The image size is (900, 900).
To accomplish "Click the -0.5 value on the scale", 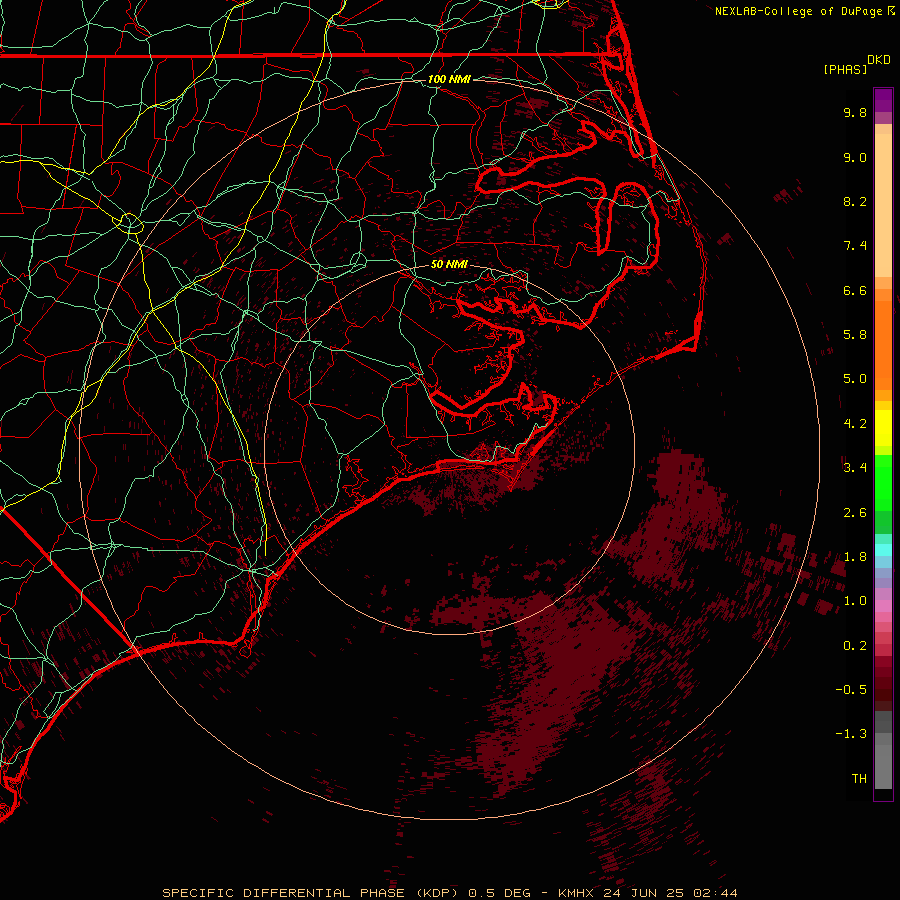I will pos(851,690).
